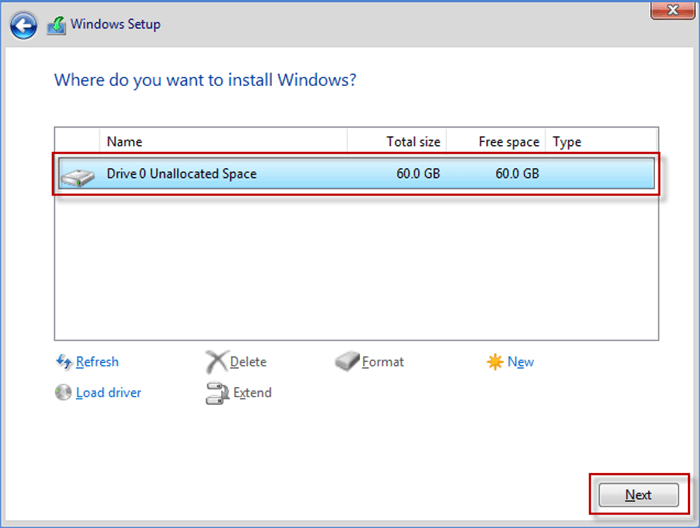Click the blue back arrow button
This screenshot has height=528, width=700.
pos(24,24)
